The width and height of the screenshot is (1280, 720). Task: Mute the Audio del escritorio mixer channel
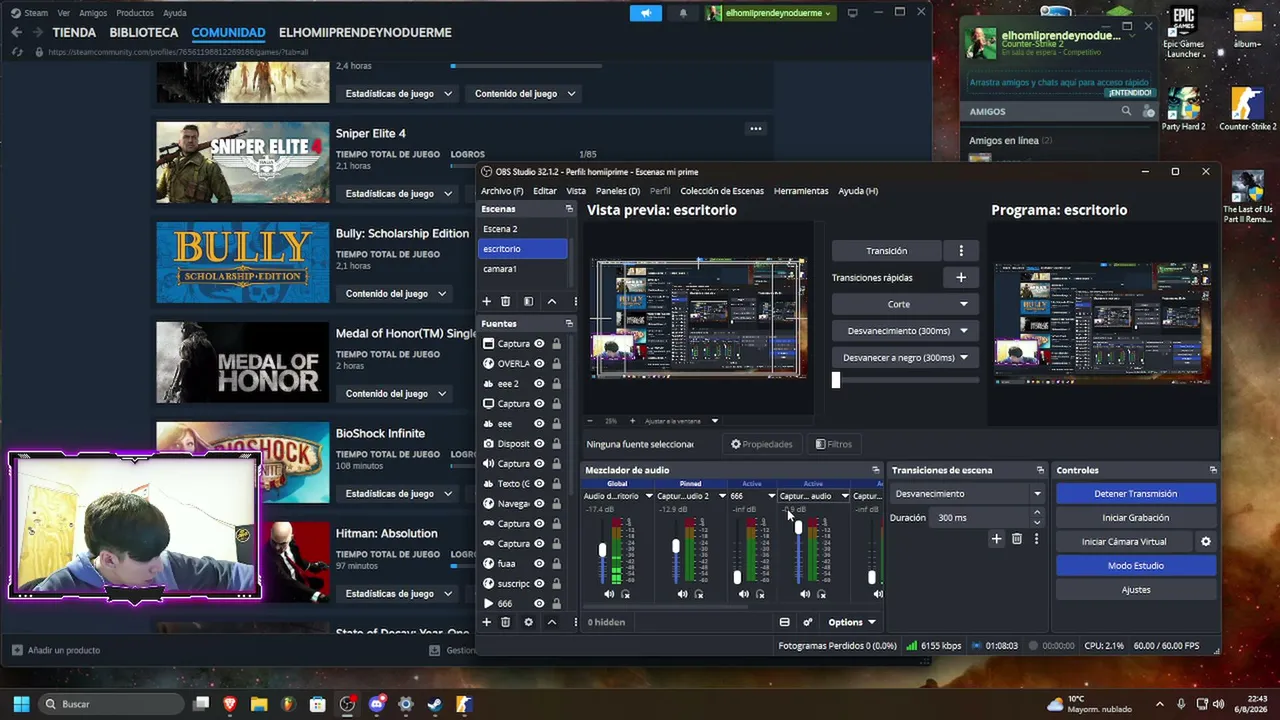[609, 594]
